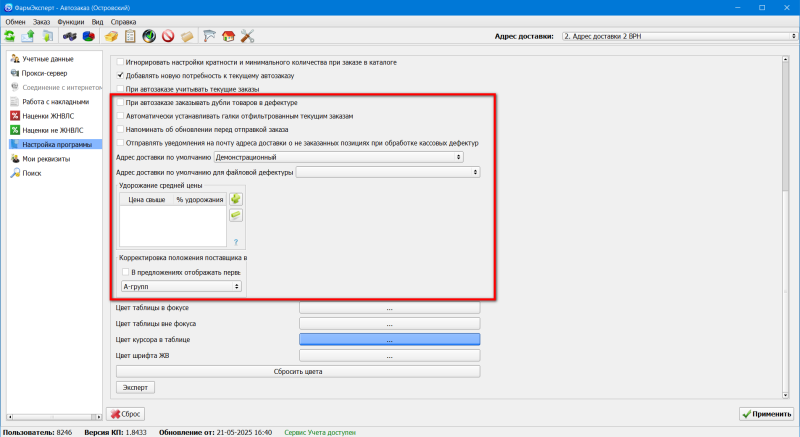Click the green refresh arrows toolbar icon

pos(10,36)
